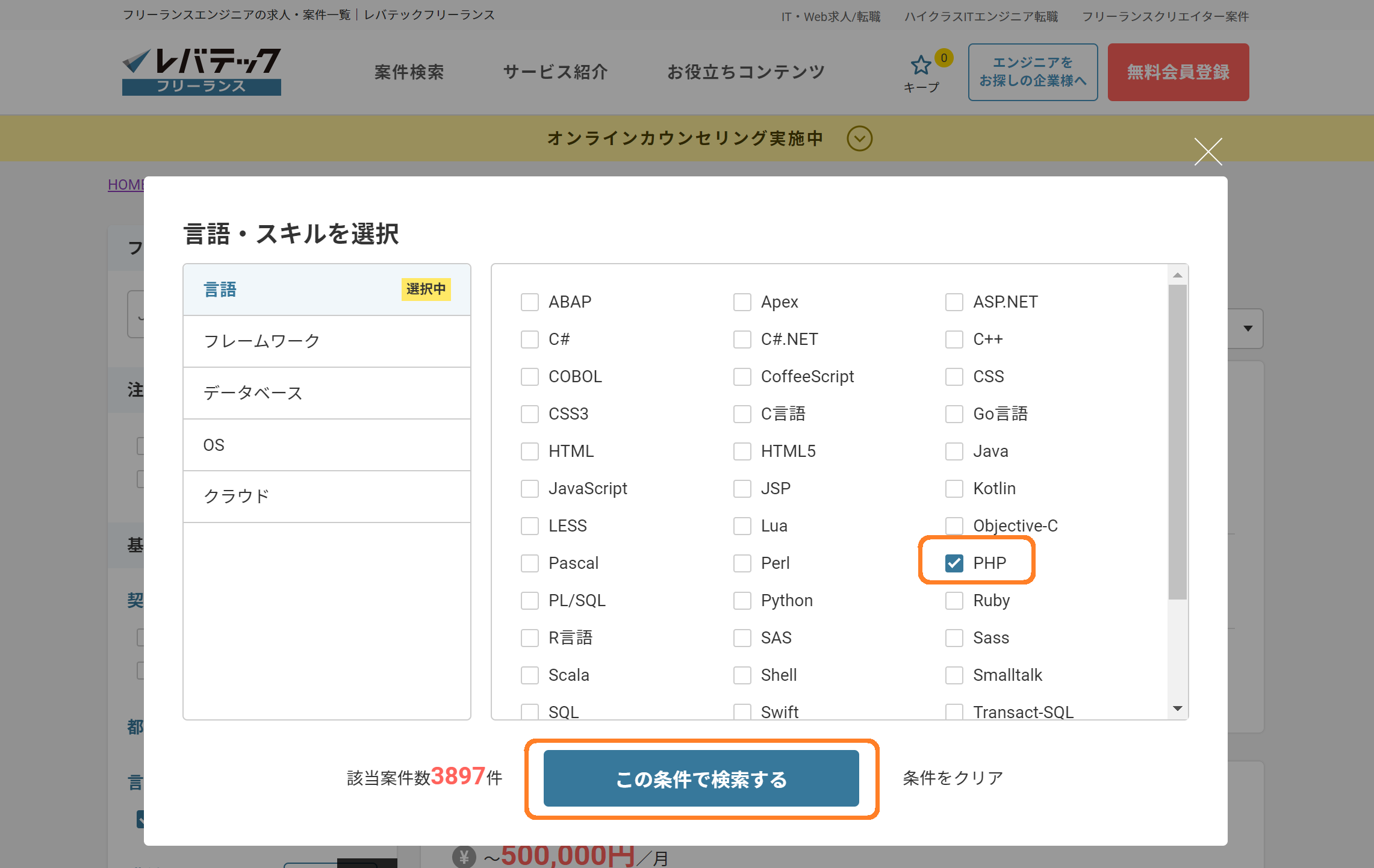Click 無料会員登録 register button
Screen dimensions: 1374x868
pos(1178,72)
